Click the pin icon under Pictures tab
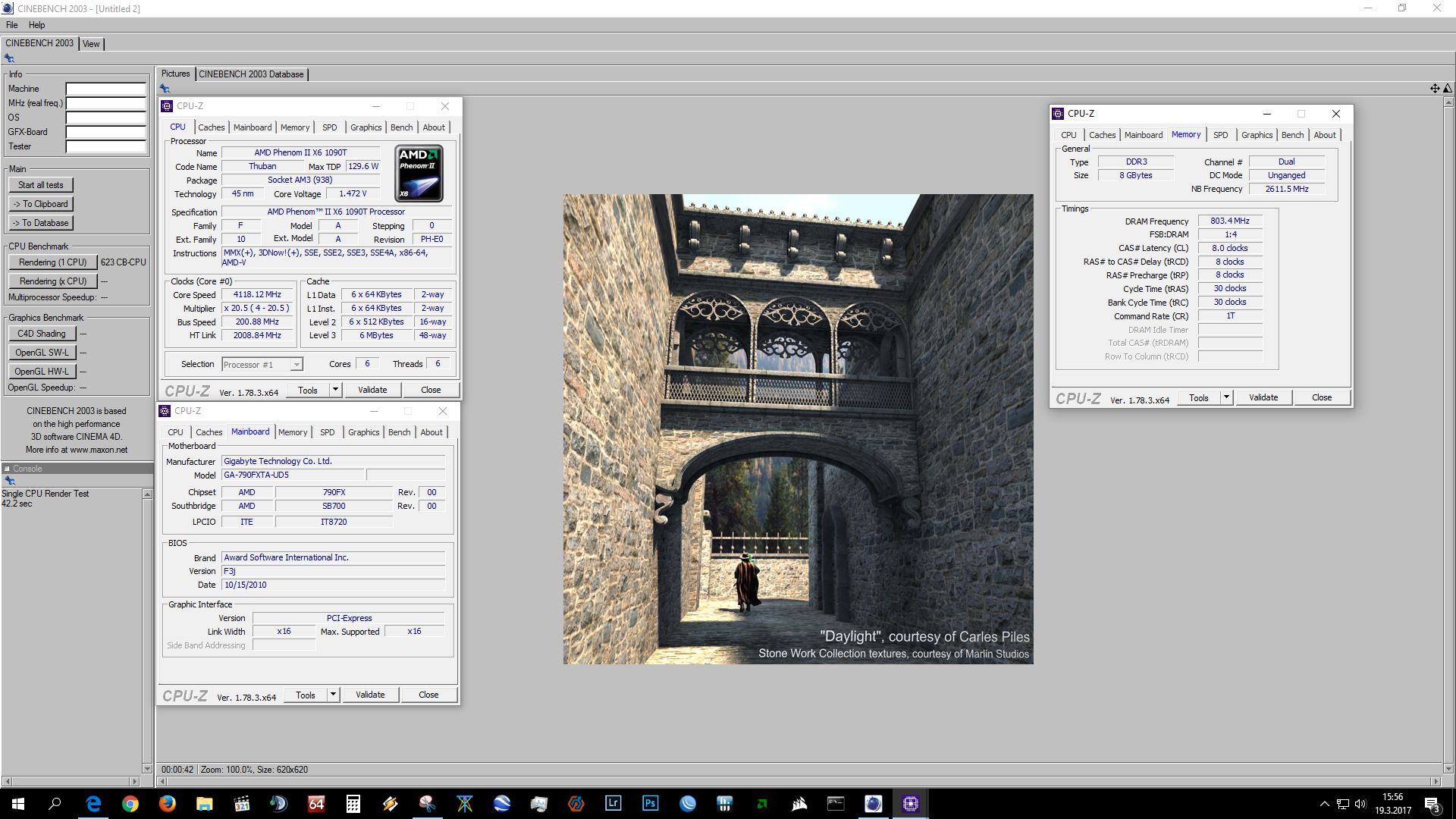This screenshot has width=1456, height=819. click(x=165, y=89)
